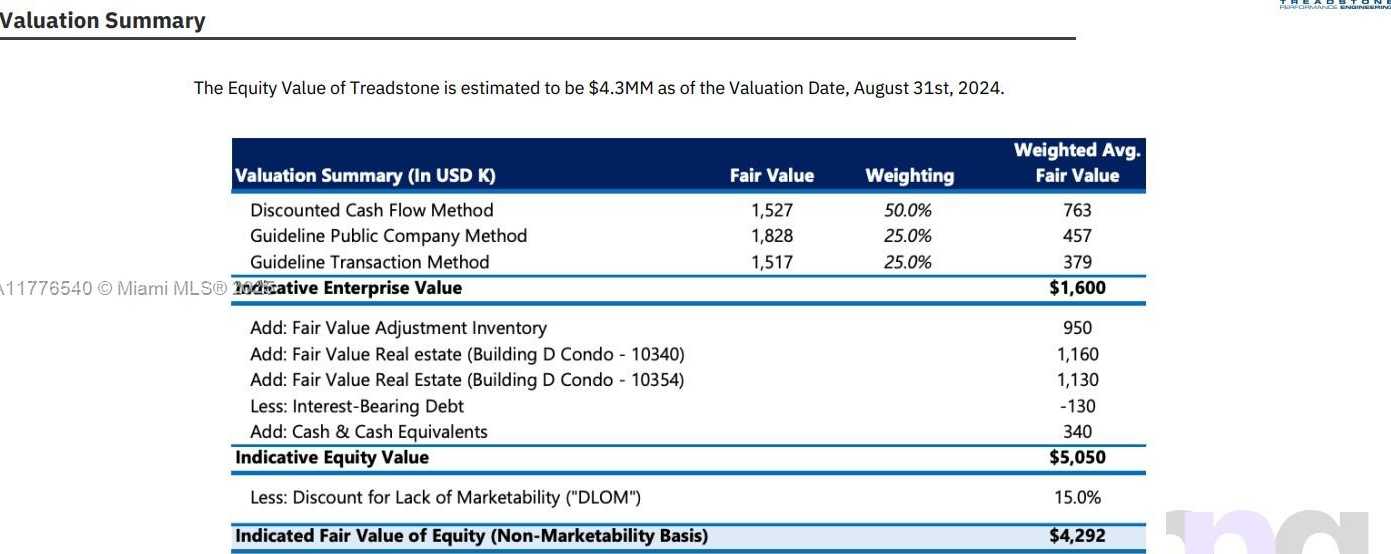This screenshot has width=1391, height=554.
Task: Click the Guideline Transaction Method label
Action: click(x=369, y=262)
